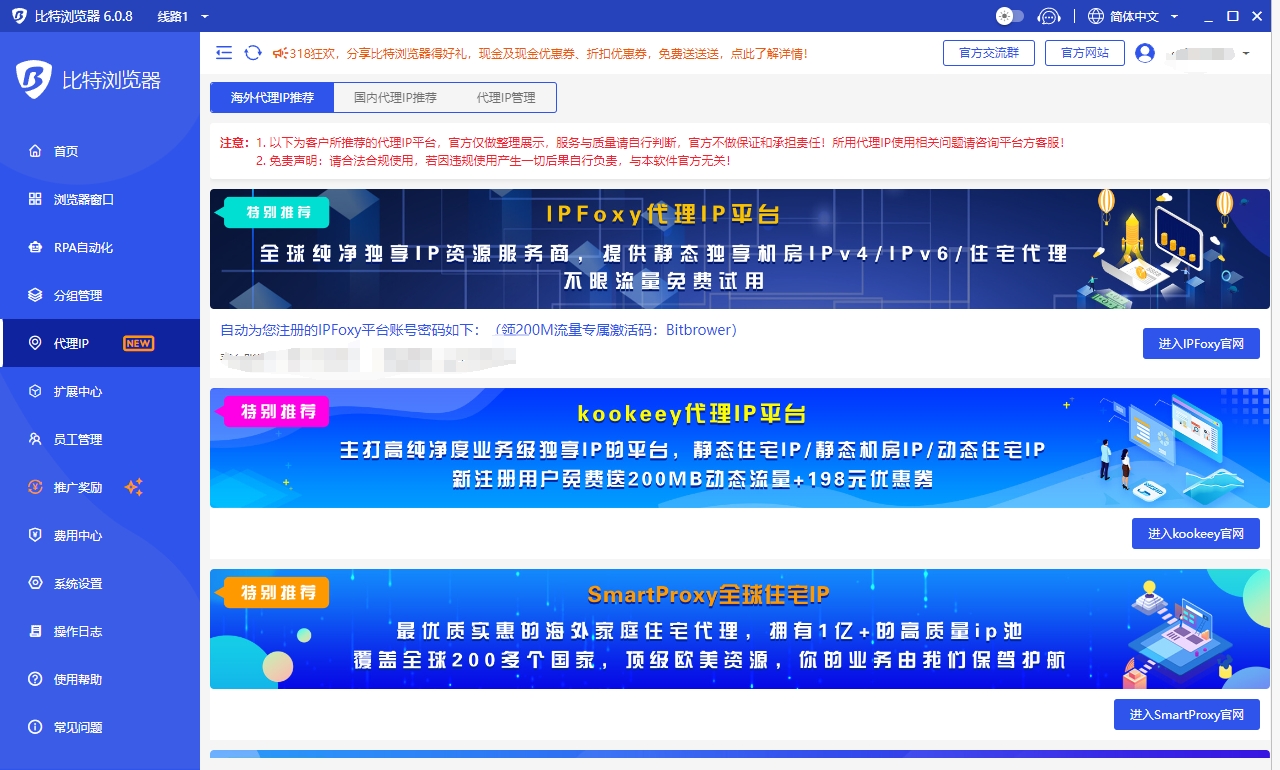Click 官方网站 button
Screen dimensions: 1280x770
[1085, 53]
